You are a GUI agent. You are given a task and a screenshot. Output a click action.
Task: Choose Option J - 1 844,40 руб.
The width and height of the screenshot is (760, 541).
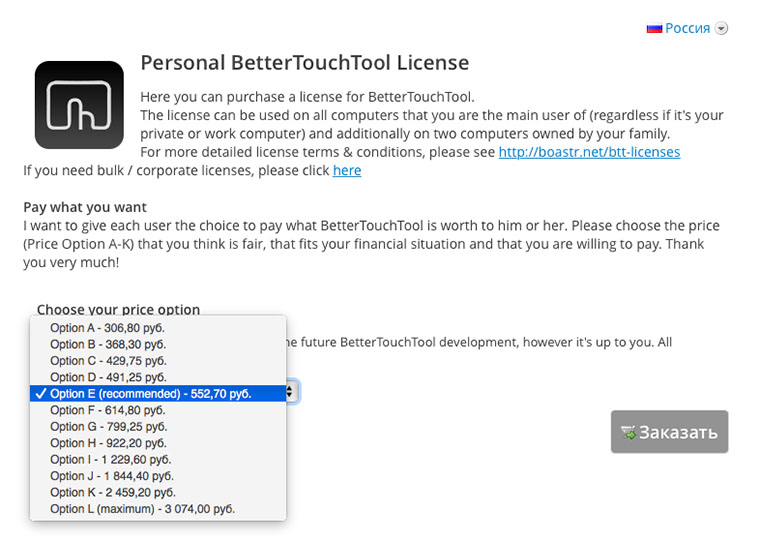pyautogui.click(x=112, y=476)
